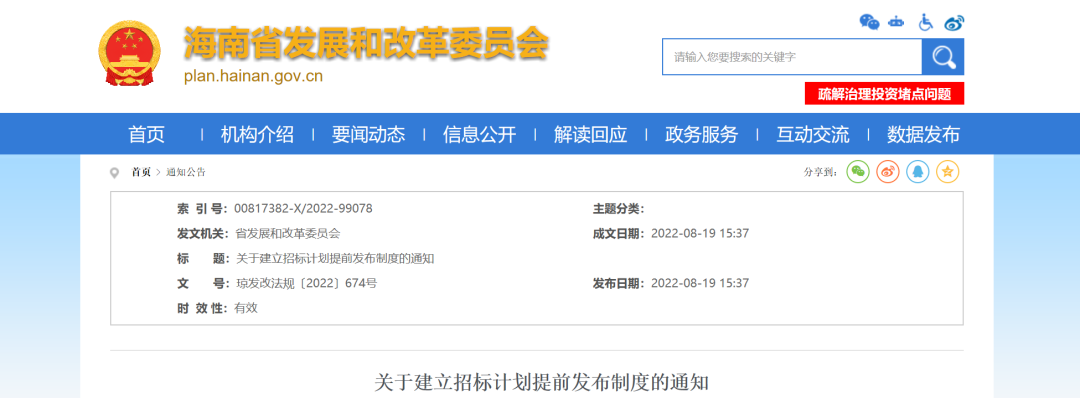
Task: Click the 时效性 label
Action: 202,308
